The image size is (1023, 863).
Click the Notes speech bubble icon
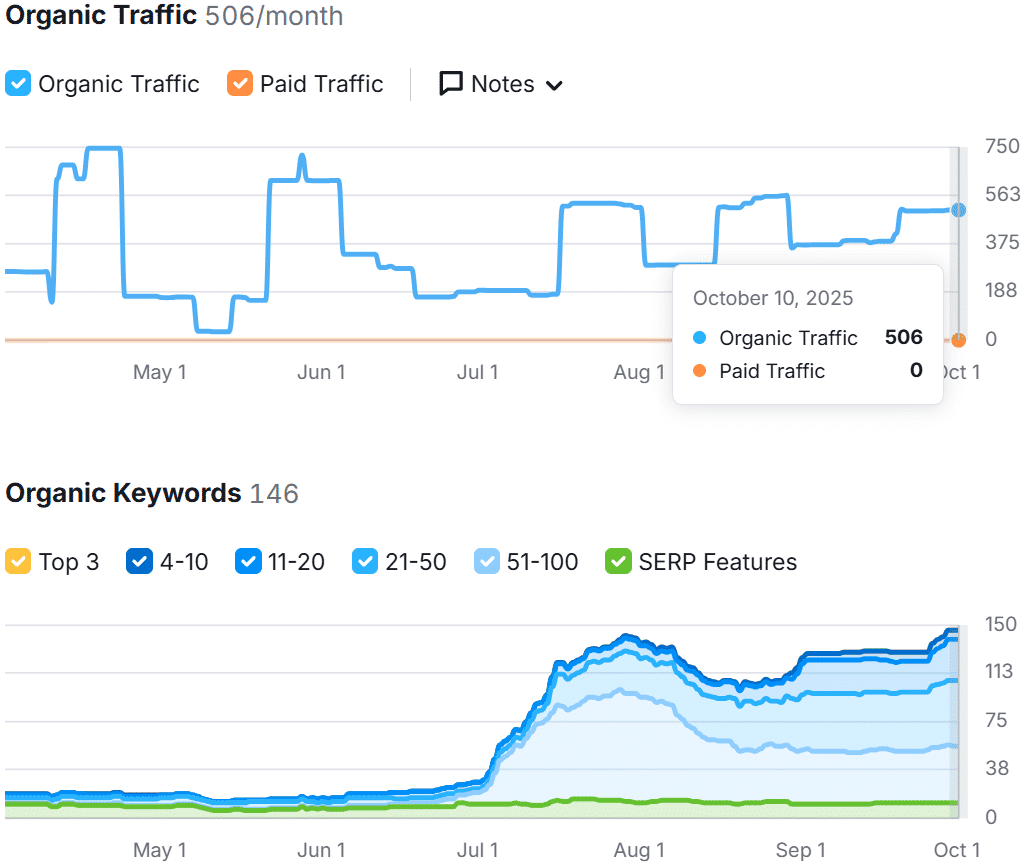[x=451, y=84]
